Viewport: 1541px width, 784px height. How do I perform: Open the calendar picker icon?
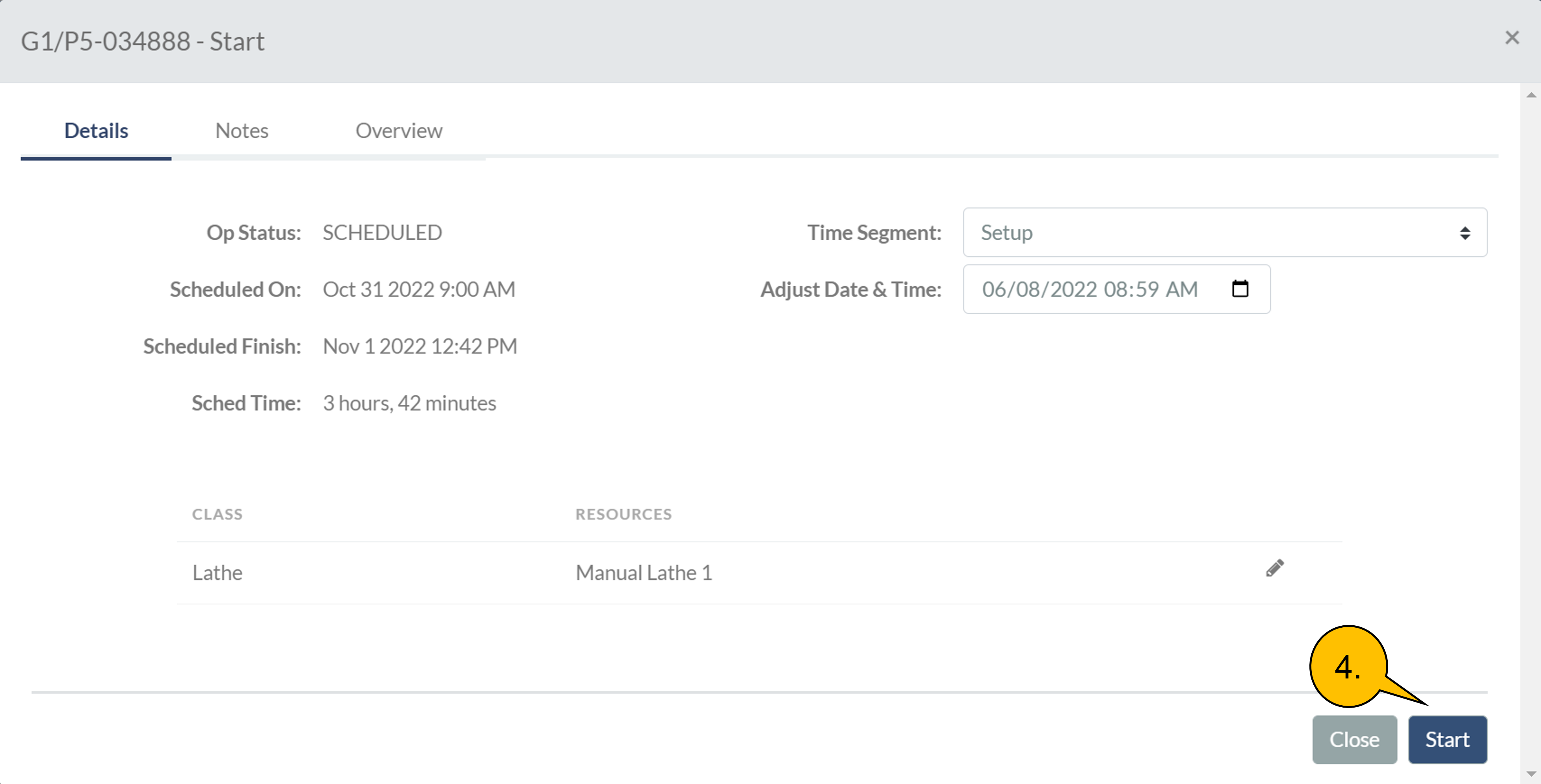1240,289
